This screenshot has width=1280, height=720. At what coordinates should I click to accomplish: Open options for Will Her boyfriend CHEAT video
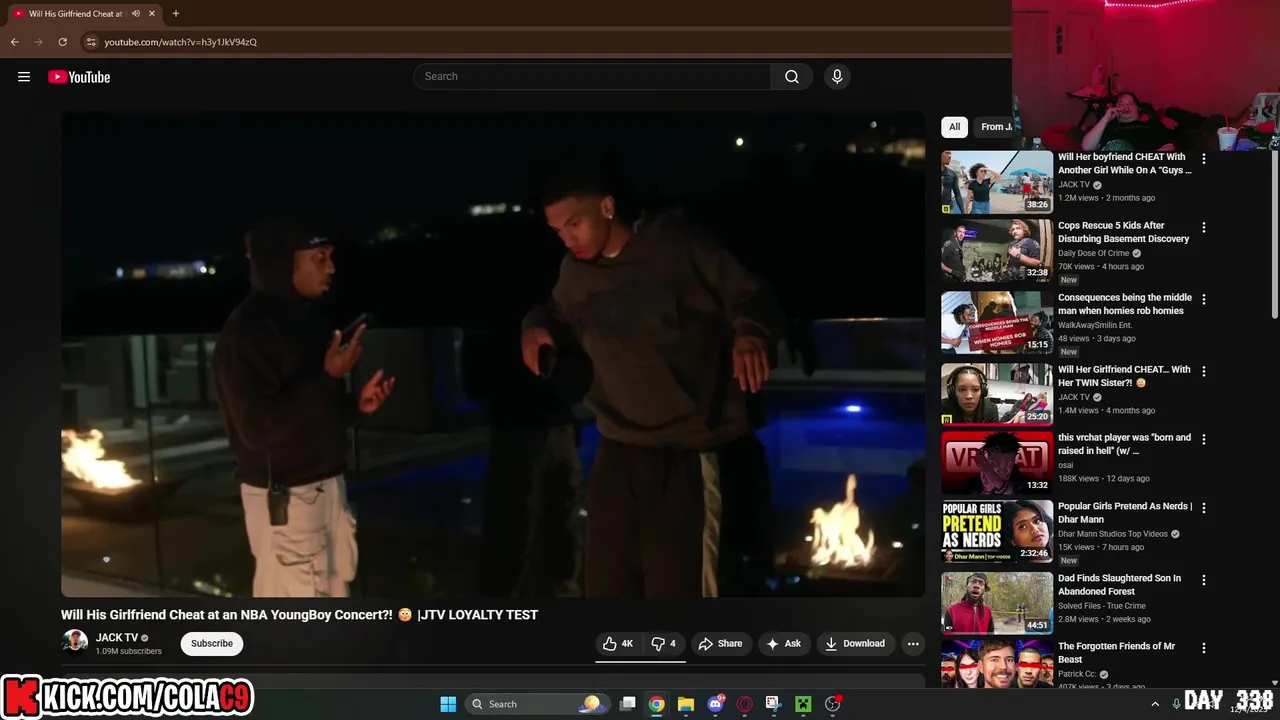click(x=1204, y=159)
